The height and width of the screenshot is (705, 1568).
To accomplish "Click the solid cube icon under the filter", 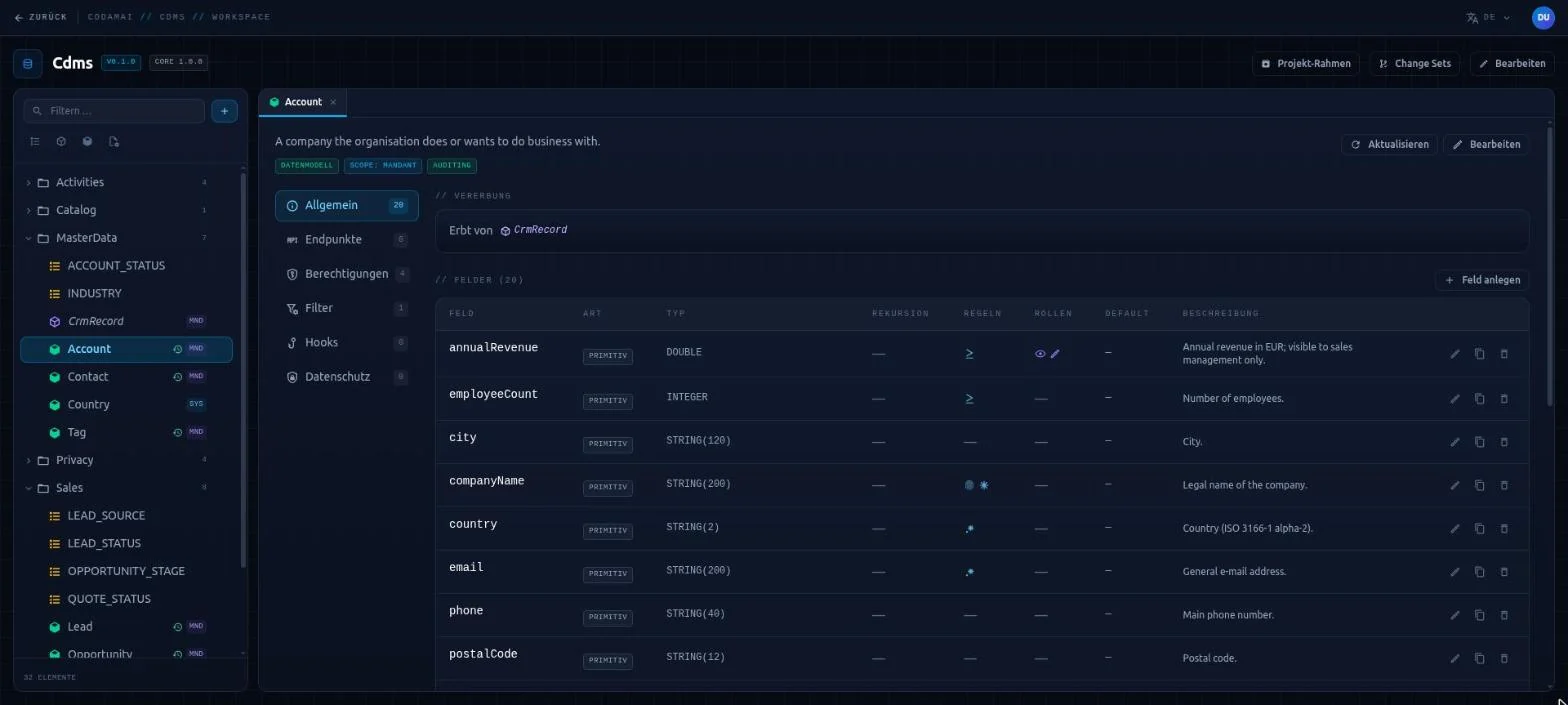I will [87, 142].
